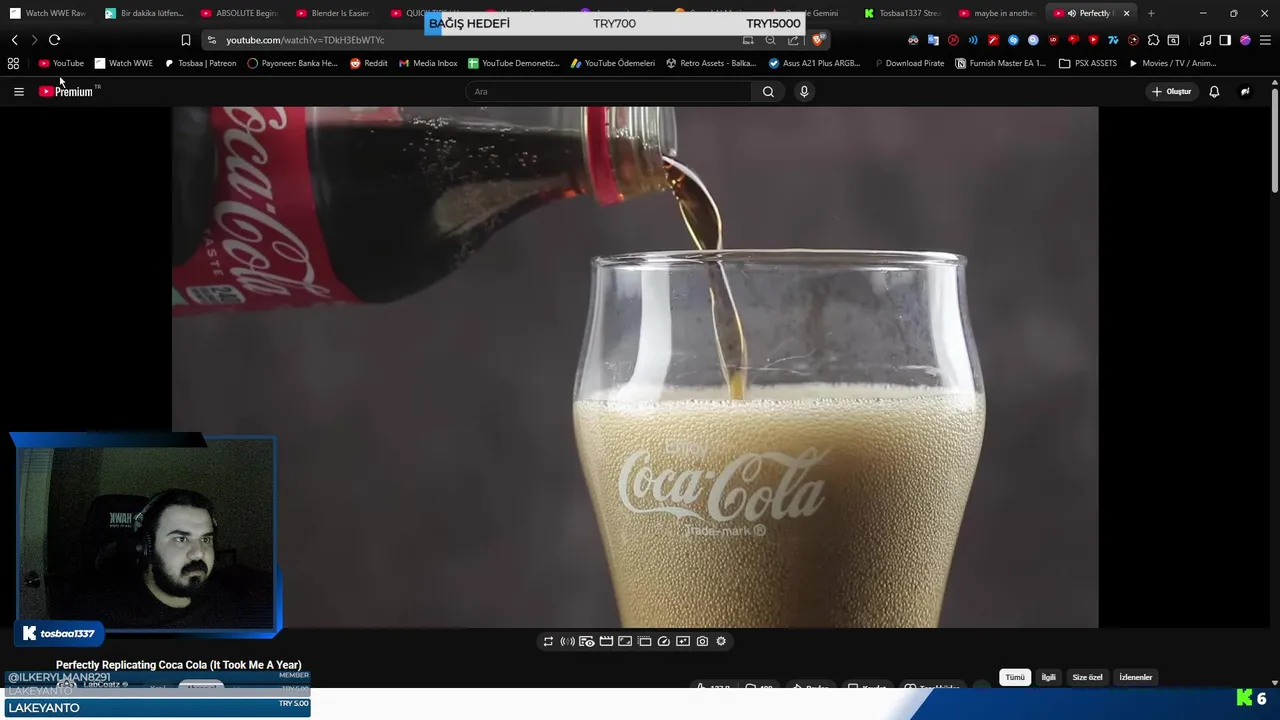Open the Tosbaa | Patreon bookmark
Screen dimensions: 1280x720
[x=201, y=63]
